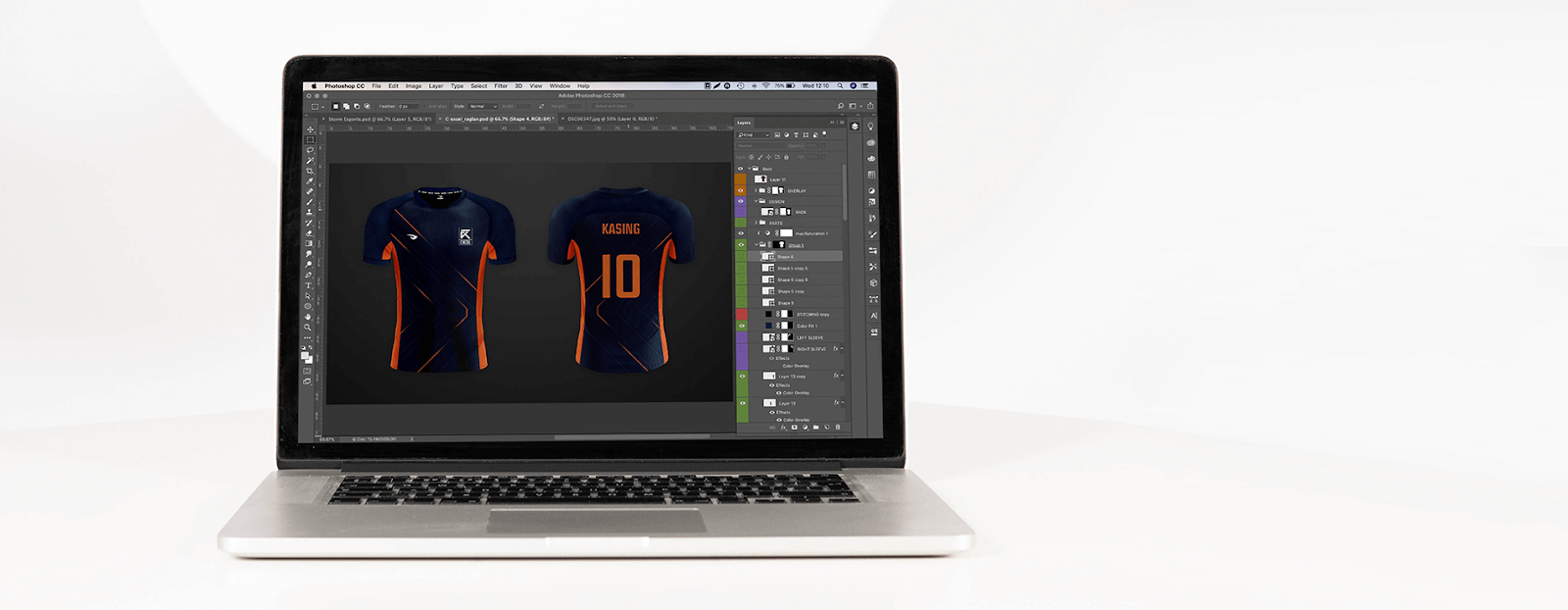Open the Filter menu
Screen dimensions: 1568x610
[501, 86]
